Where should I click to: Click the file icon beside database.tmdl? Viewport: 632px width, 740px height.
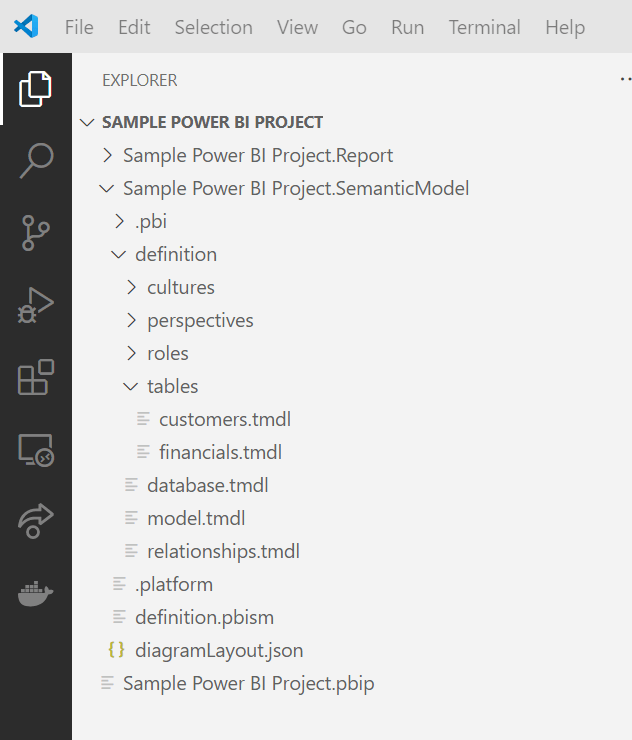pyautogui.click(x=131, y=485)
